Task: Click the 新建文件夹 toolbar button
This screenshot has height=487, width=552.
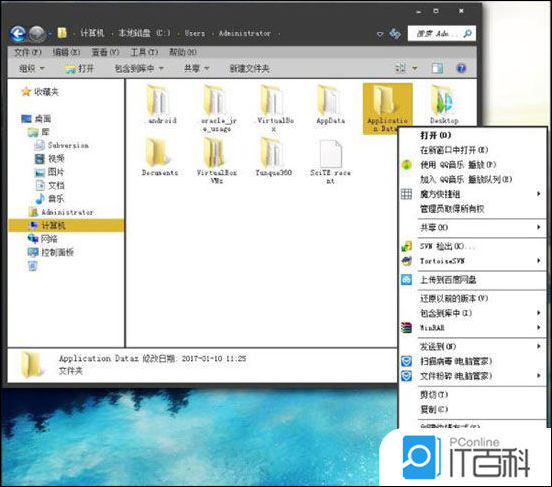Action: (x=250, y=68)
